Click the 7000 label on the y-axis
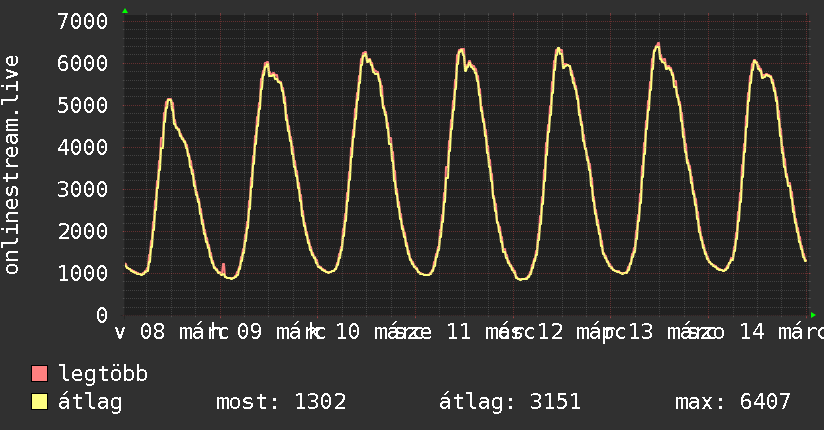 pyautogui.click(x=83, y=21)
